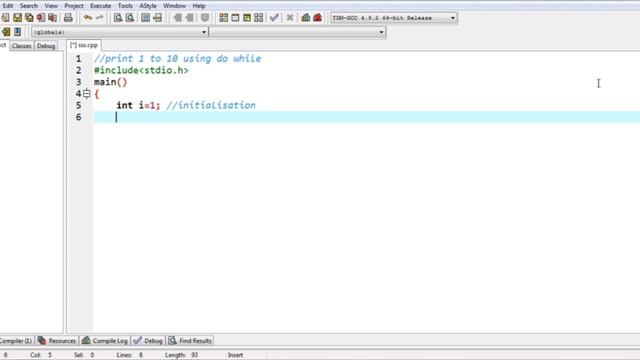Image resolution: width=640 pixels, height=360 pixels.
Task: Click the Print toolbar icon
Action: pyautogui.click(x=68, y=18)
